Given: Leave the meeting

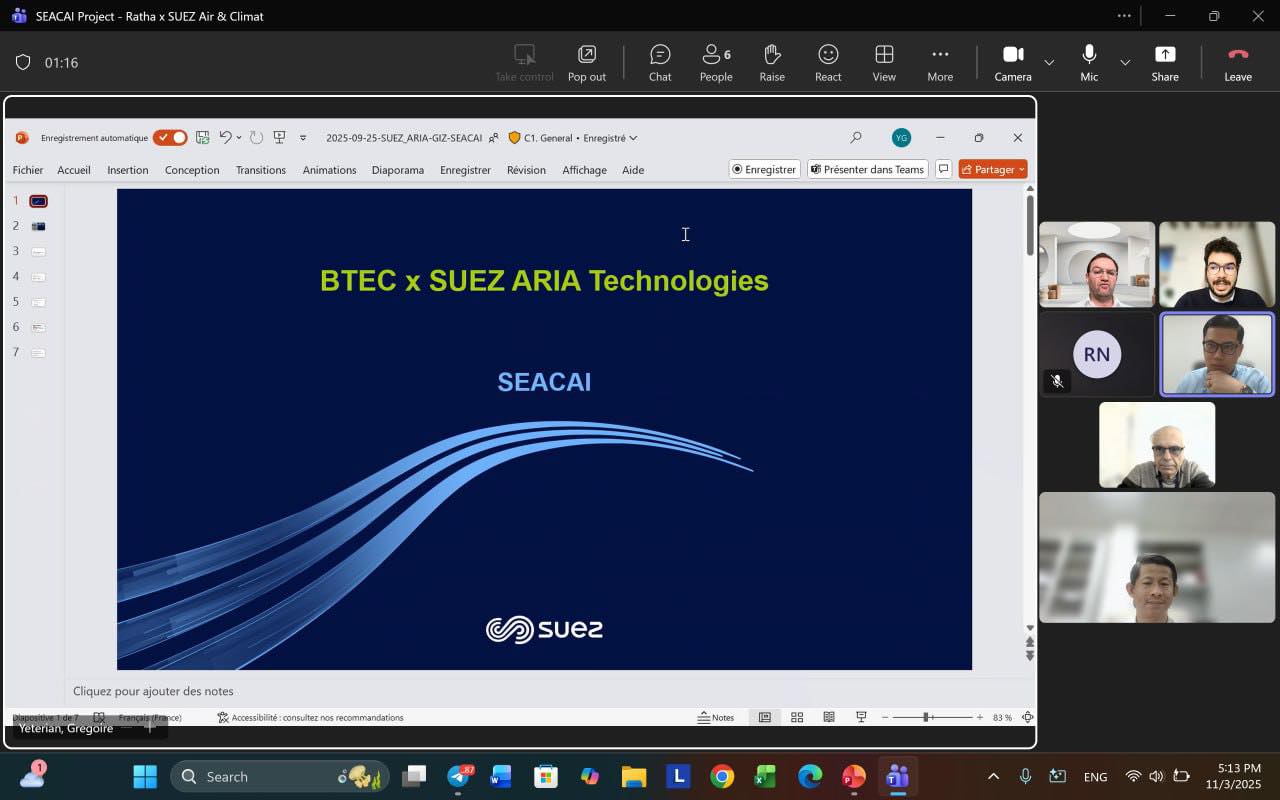Looking at the screenshot, I should (1238, 62).
